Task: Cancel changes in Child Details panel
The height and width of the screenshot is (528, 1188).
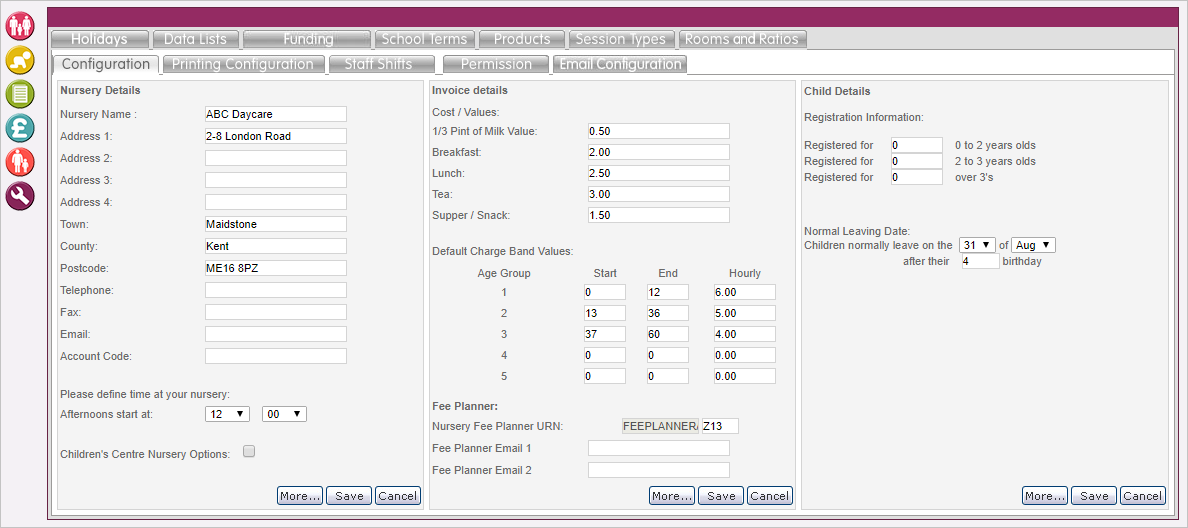Action: tap(1143, 496)
